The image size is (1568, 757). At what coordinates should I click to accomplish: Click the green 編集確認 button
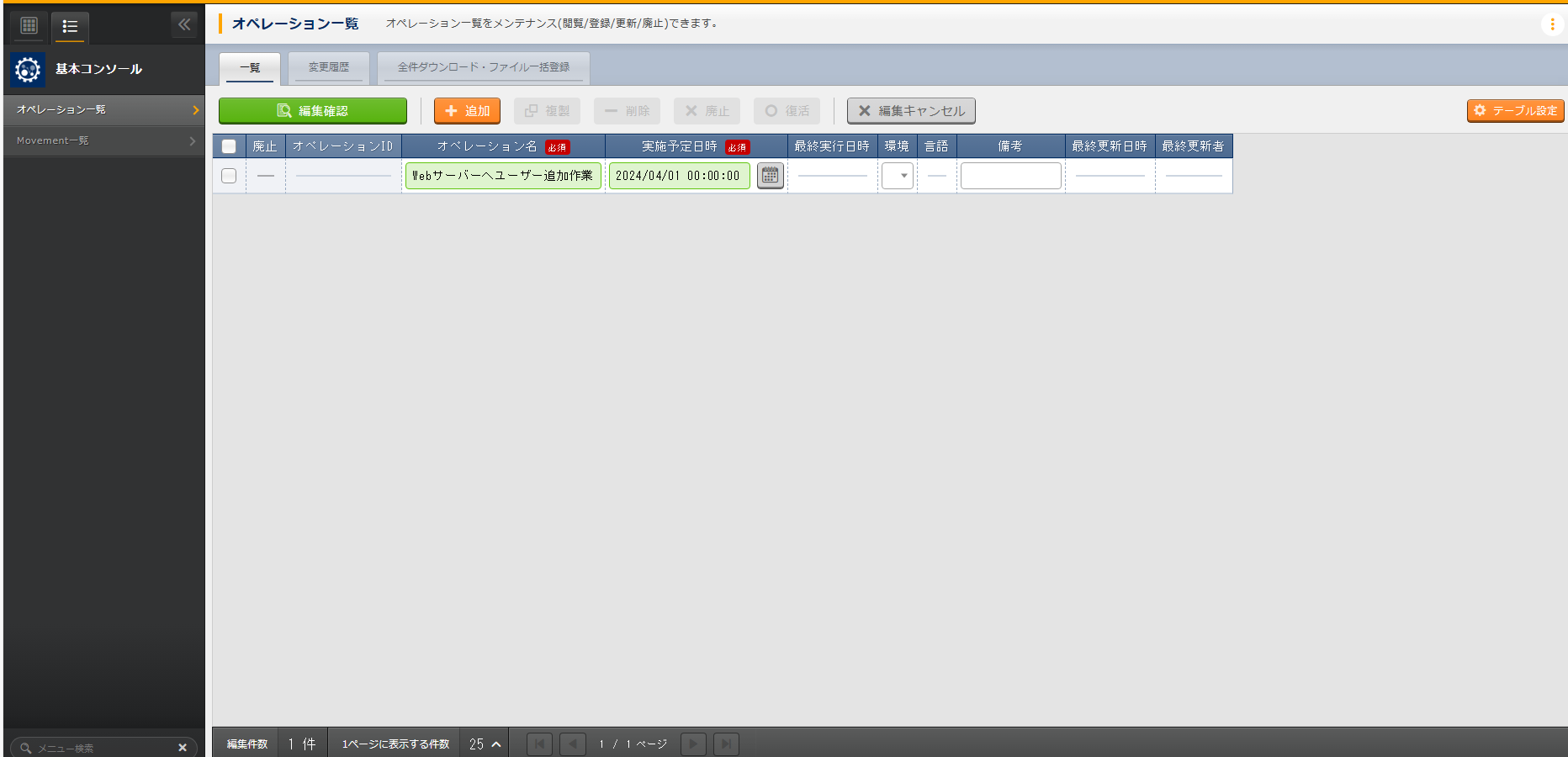pyautogui.click(x=313, y=110)
